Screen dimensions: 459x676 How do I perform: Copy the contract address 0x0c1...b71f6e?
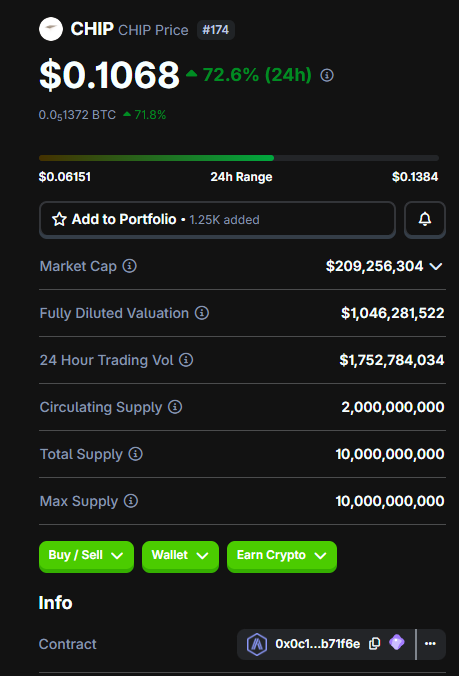point(375,644)
